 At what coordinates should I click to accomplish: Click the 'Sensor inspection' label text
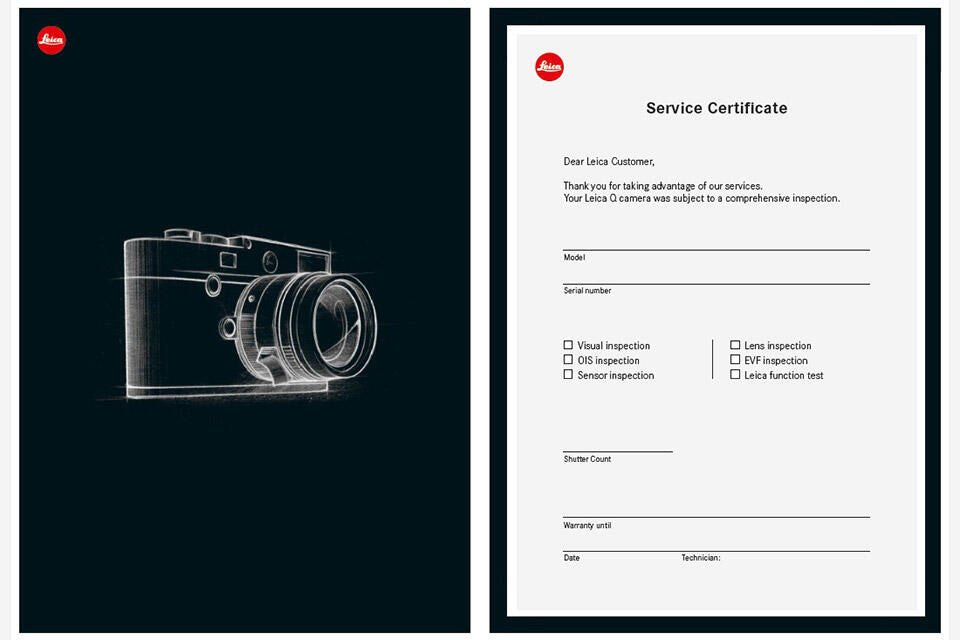(x=616, y=375)
